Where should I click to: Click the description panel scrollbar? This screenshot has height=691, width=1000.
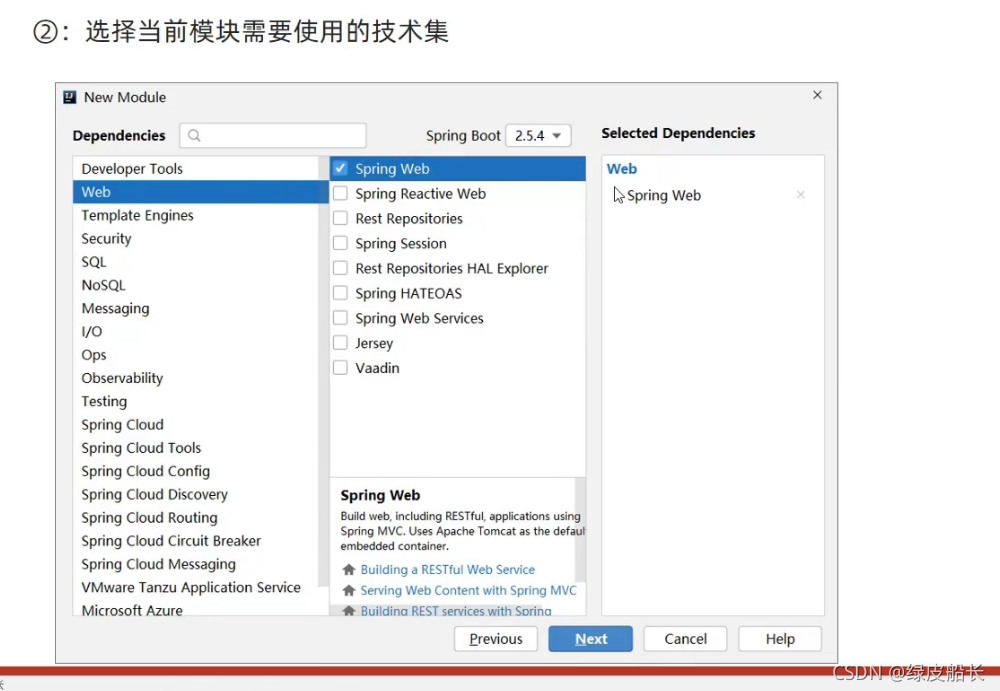580,530
